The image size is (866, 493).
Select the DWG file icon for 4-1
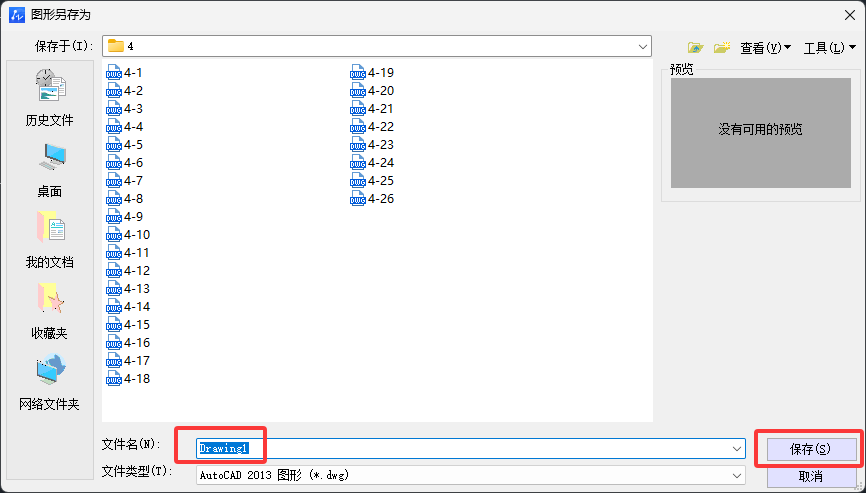click(114, 72)
